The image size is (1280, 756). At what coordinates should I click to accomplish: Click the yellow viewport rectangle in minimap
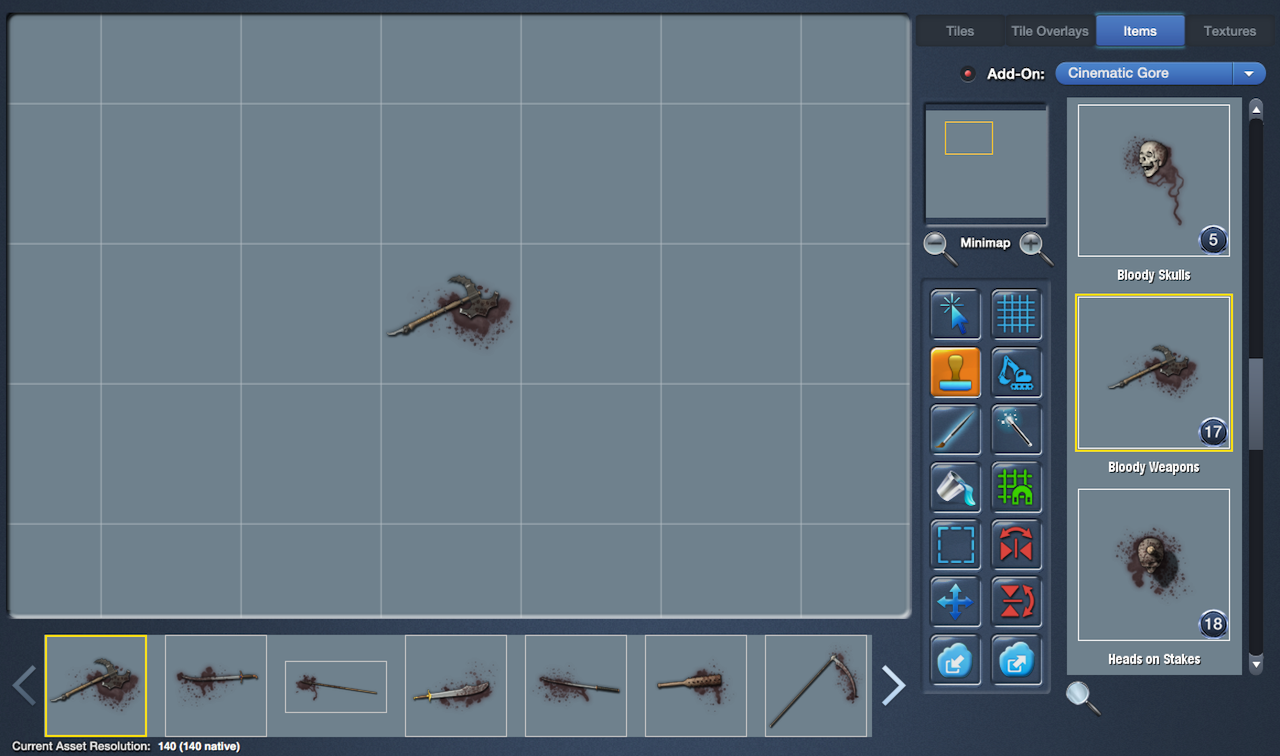pyautogui.click(x=969, y=138)
